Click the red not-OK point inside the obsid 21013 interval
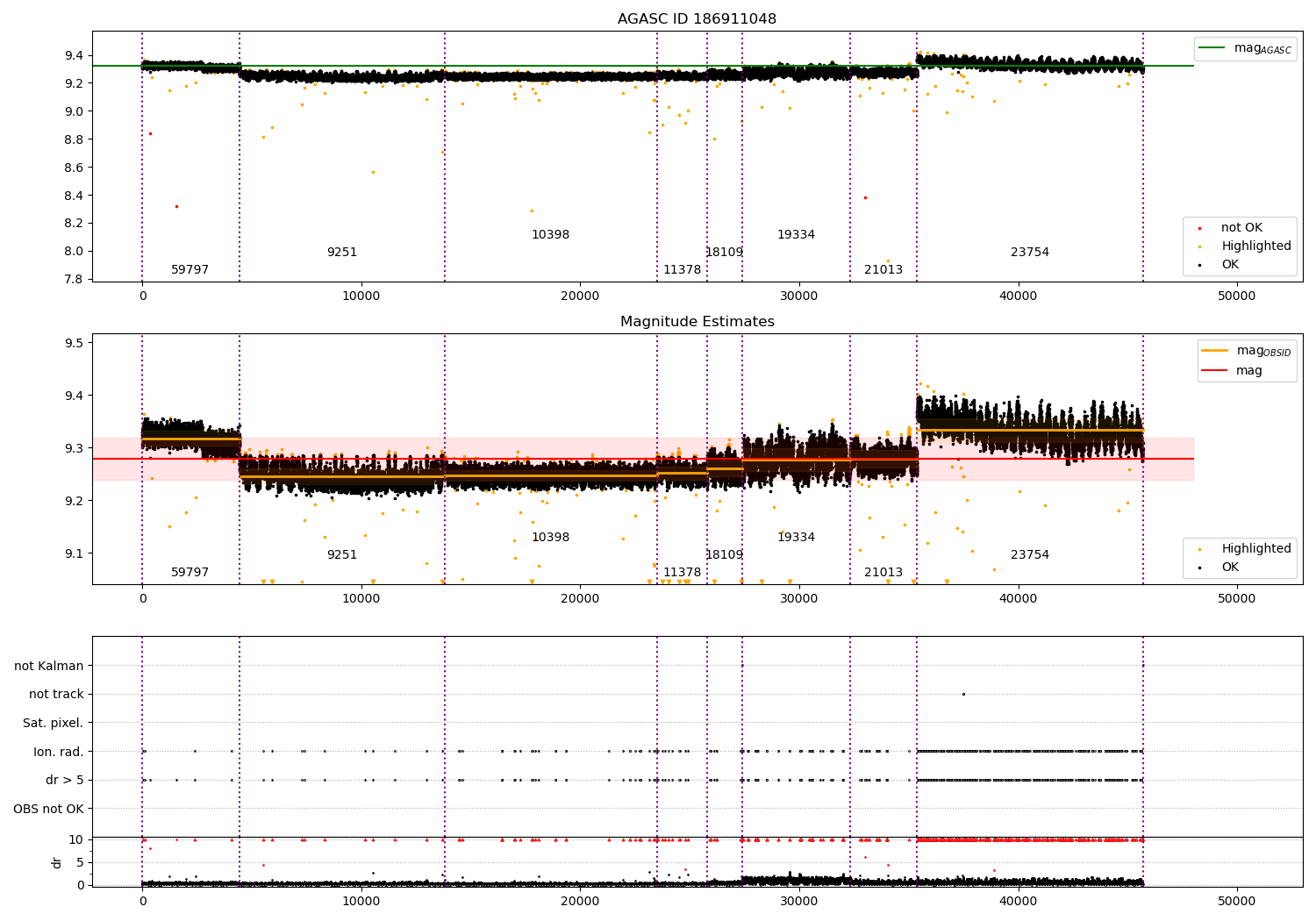 865,197
